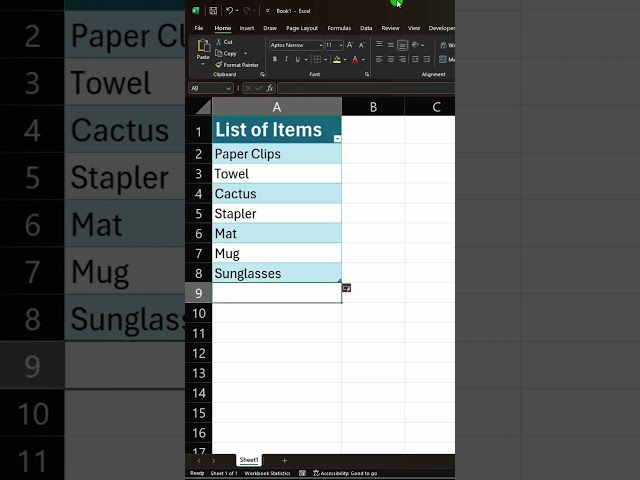Open the font color palette arrow
This screenshot has width=640, height=480.
pos(363,60)
